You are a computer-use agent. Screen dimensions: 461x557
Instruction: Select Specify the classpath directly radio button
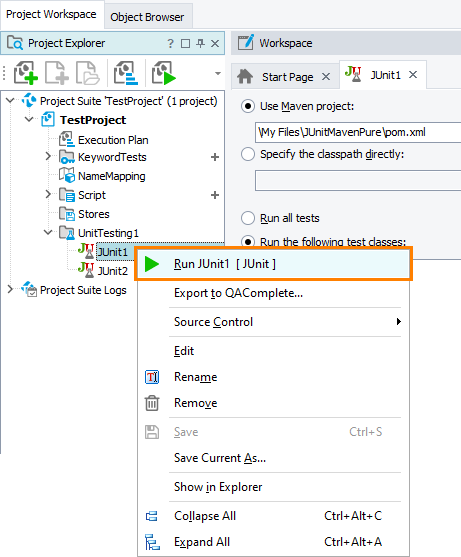point(248,154)
